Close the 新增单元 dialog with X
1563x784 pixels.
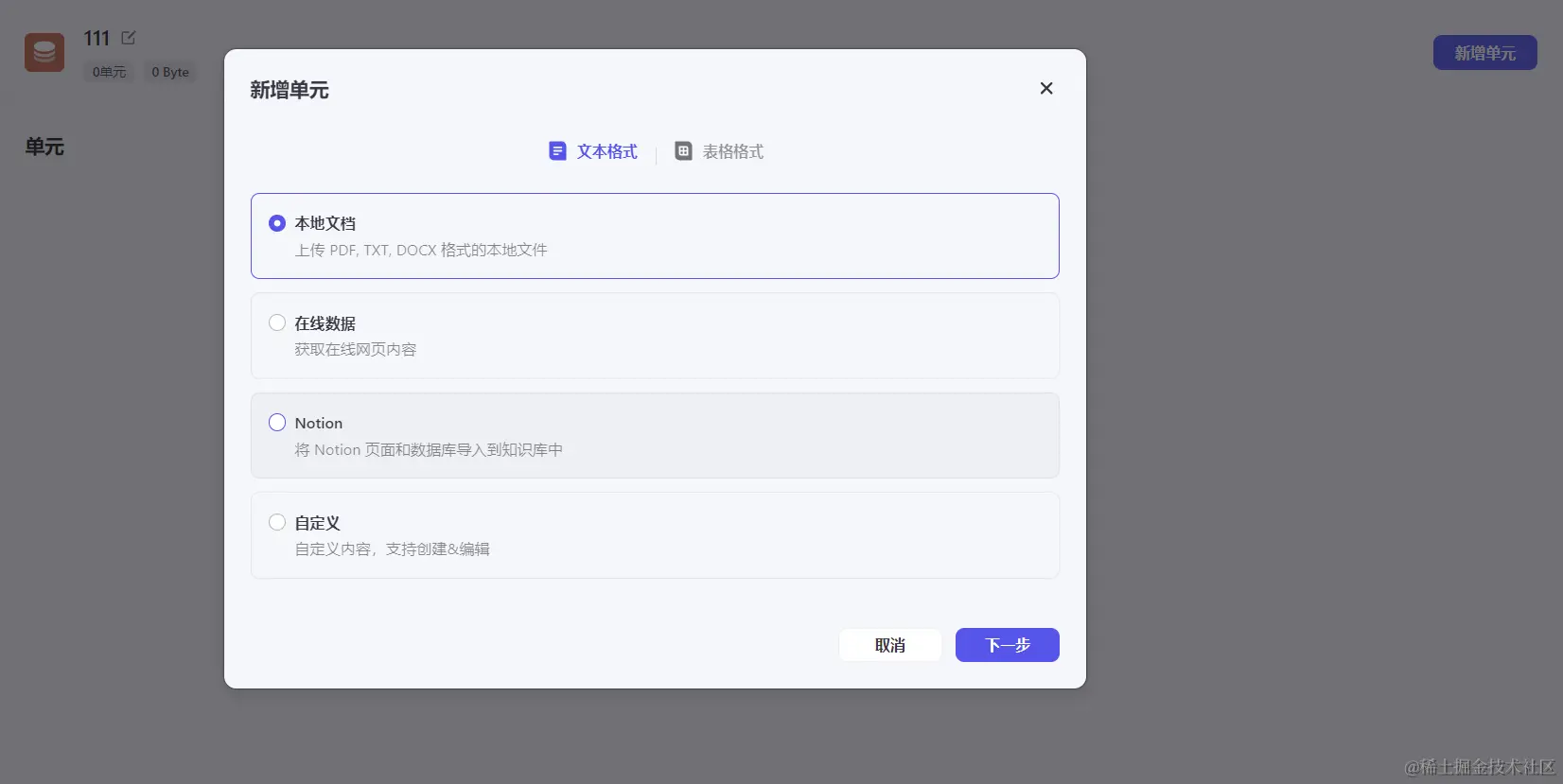click(1046, 88)
